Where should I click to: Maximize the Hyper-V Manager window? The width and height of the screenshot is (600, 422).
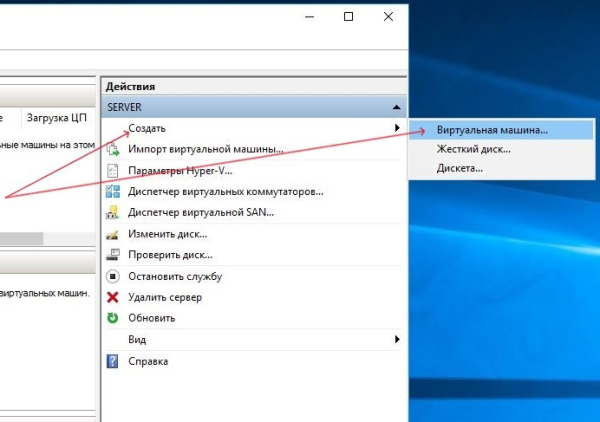coord(348,16)
